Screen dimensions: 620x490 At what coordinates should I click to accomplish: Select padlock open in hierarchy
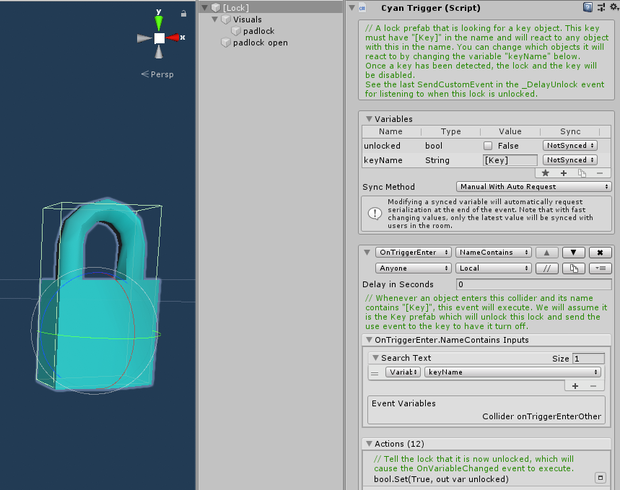pyautogui.click(x=260, y=43)
